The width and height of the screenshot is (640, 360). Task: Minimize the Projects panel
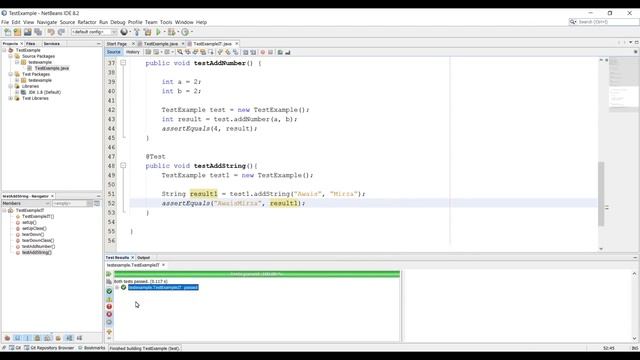[x=98, y=44]
